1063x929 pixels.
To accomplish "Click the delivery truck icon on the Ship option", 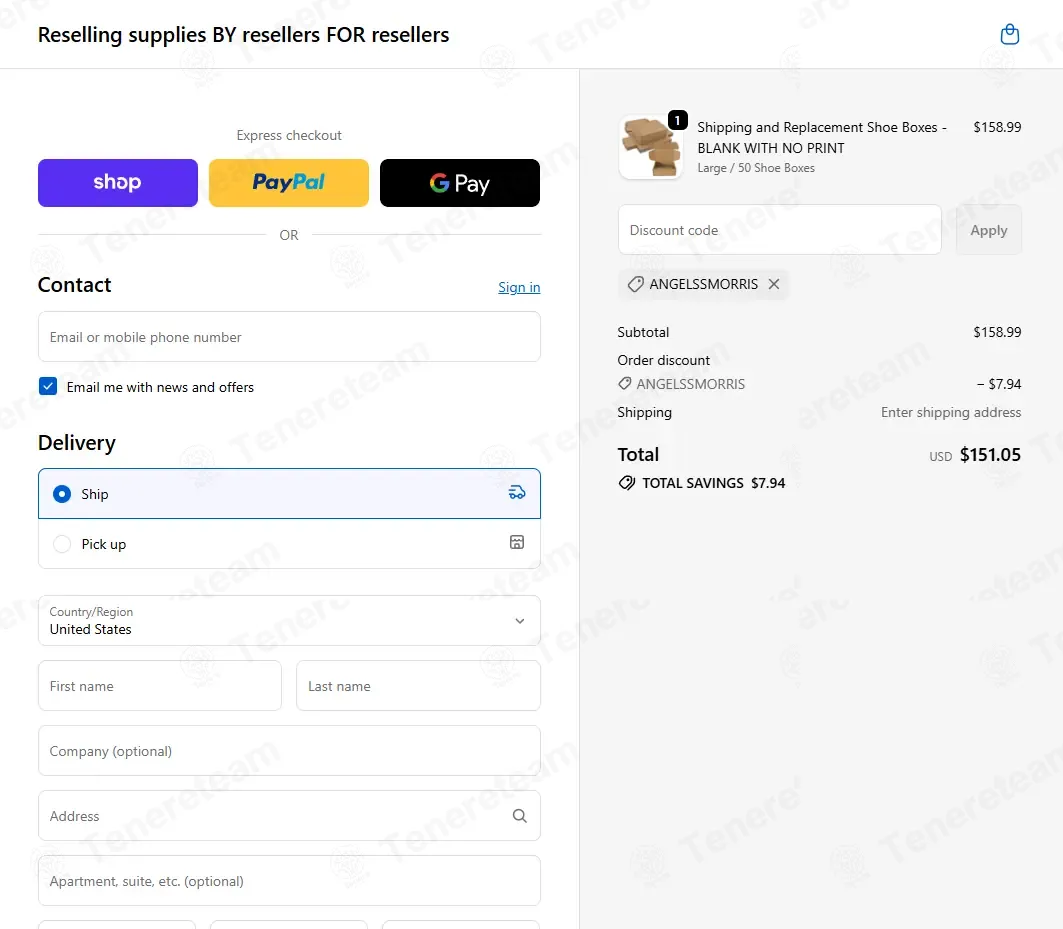I will click(x=517, y=493).
